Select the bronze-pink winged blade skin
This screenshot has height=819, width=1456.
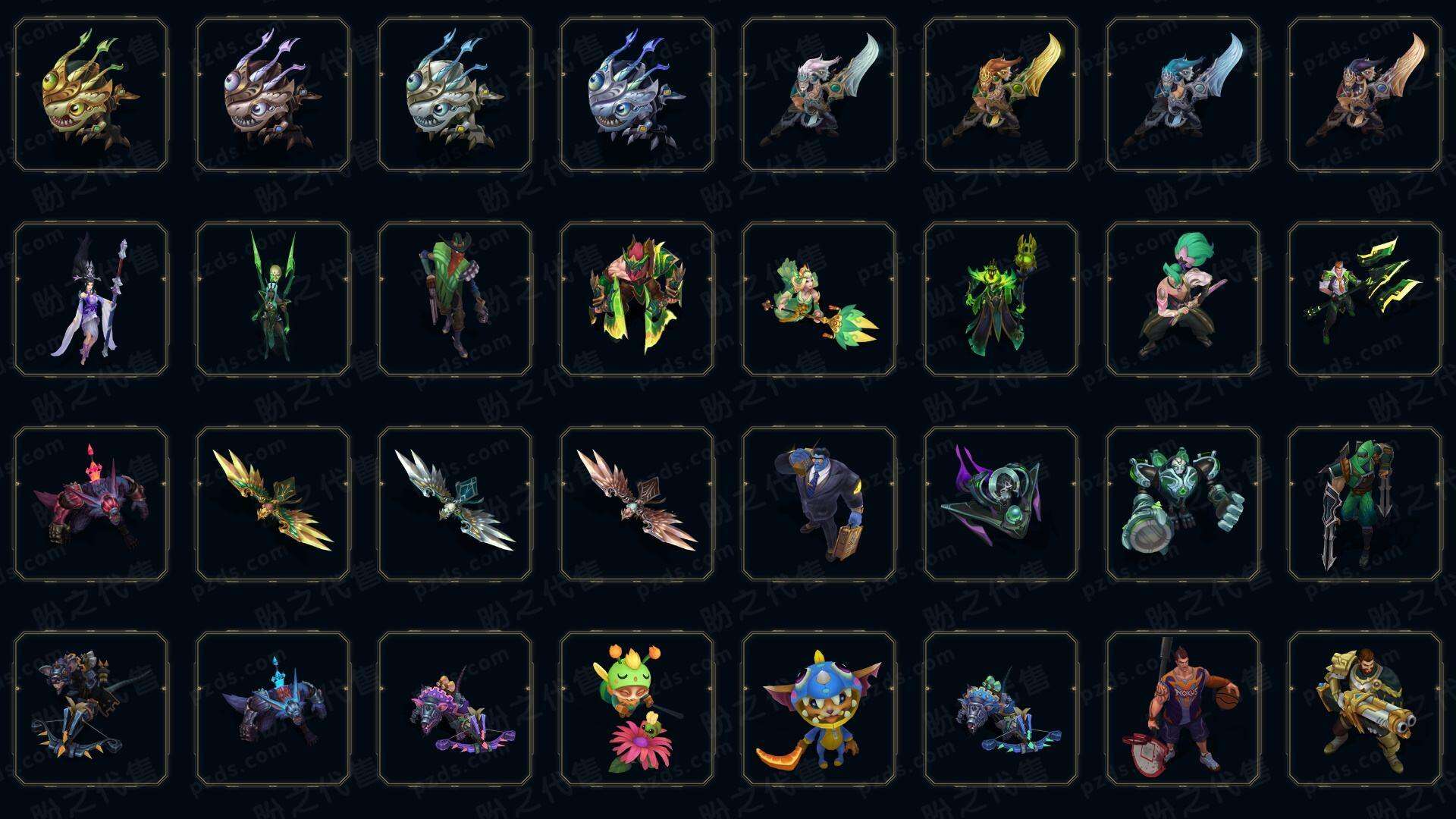click(x=637, y=504)
